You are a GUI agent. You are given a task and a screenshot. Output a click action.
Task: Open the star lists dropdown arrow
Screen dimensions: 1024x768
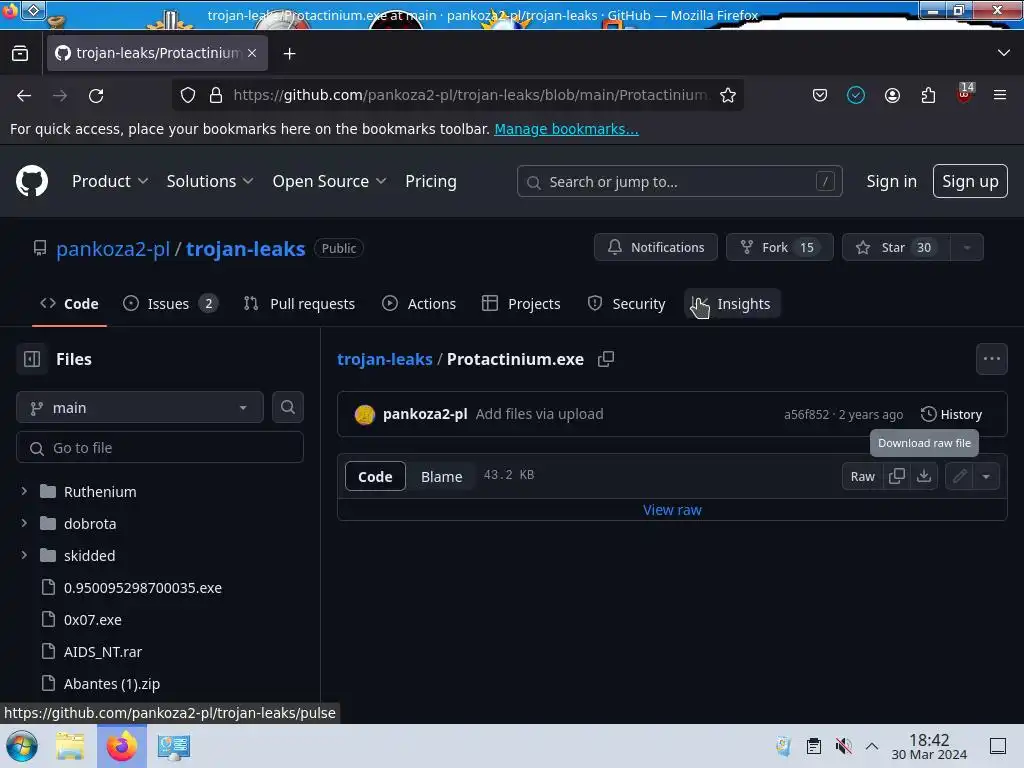(x=967, y=247)
